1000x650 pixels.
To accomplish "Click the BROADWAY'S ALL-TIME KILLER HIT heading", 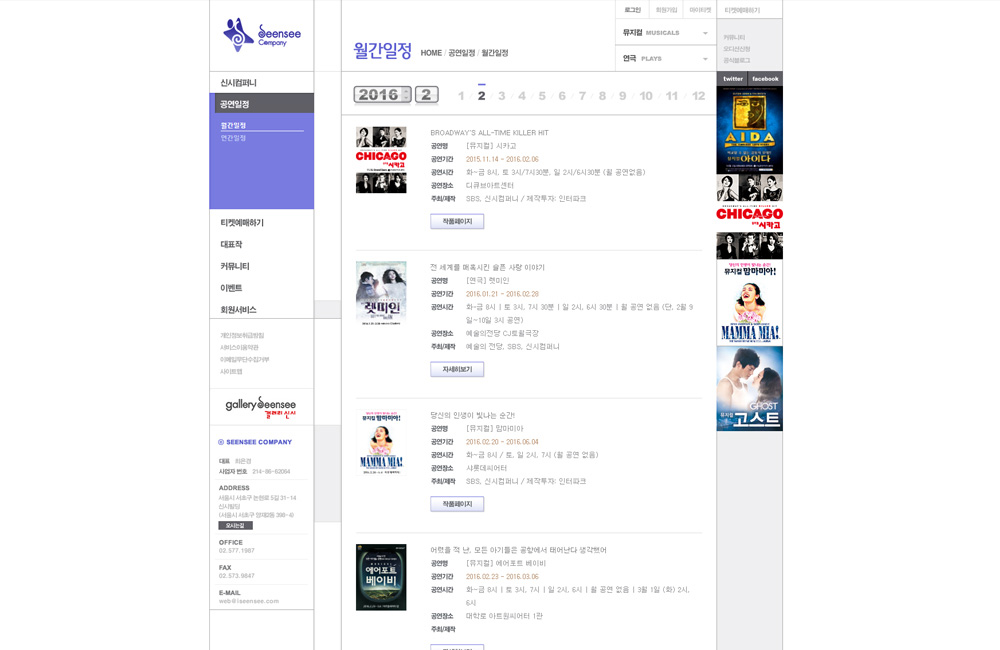I will (489, 133).
